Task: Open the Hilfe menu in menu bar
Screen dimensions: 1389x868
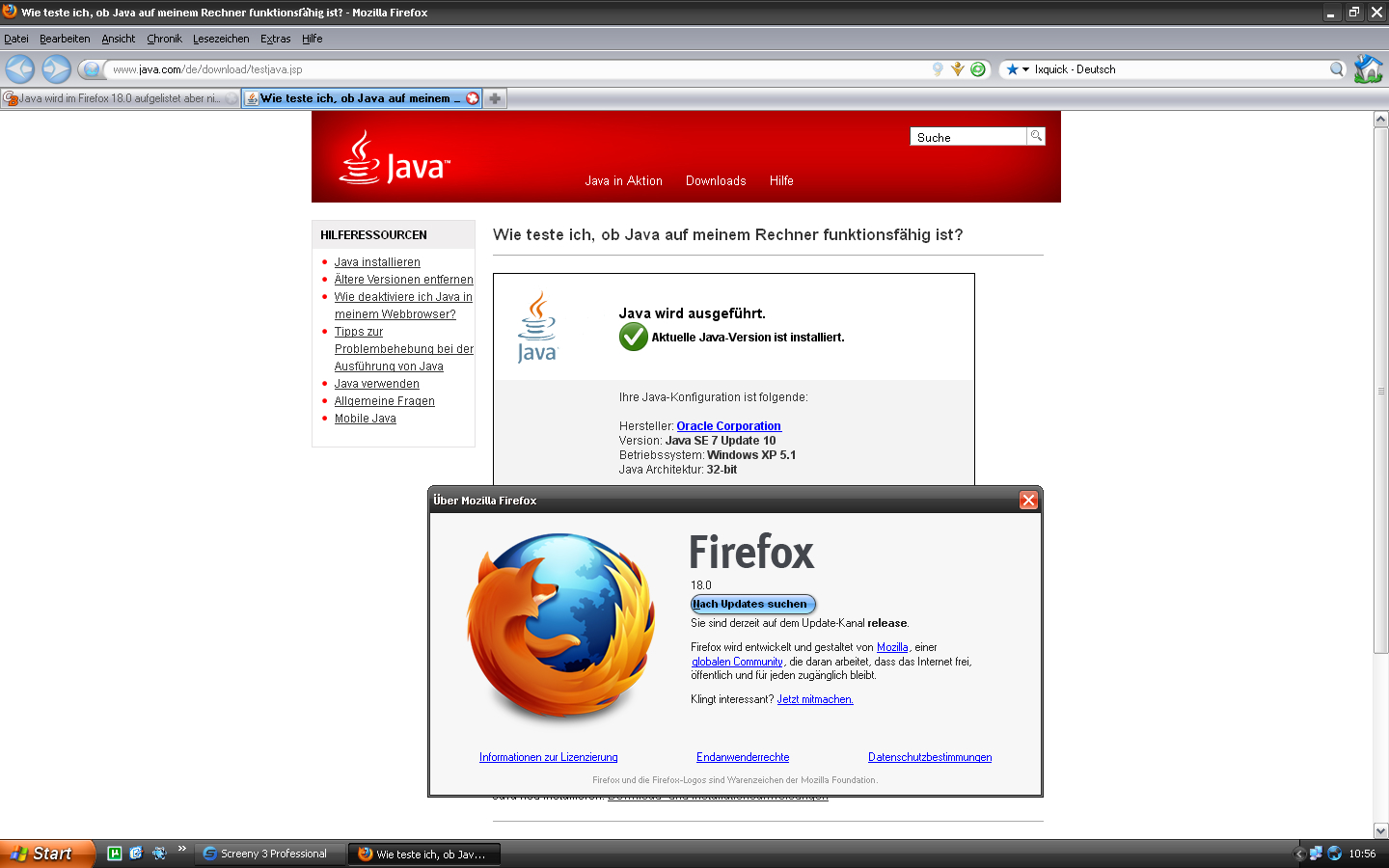Action: (313, 39)
